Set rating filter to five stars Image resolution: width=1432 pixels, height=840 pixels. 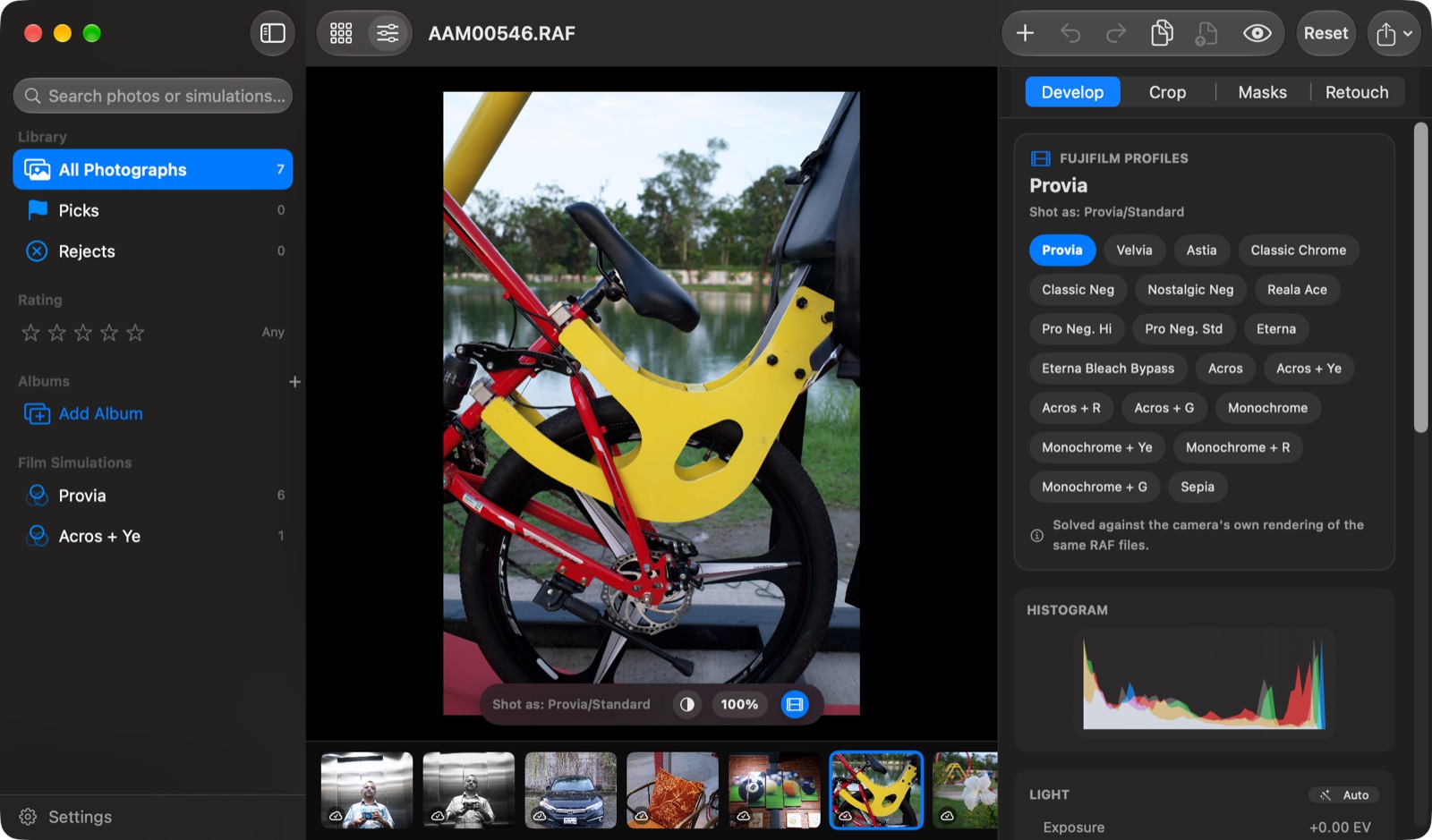point(135,333)
